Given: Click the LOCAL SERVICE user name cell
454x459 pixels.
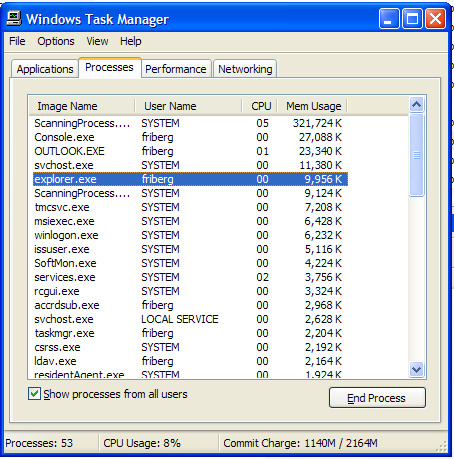Looking at the screenshot, I should tap(180, 319).
